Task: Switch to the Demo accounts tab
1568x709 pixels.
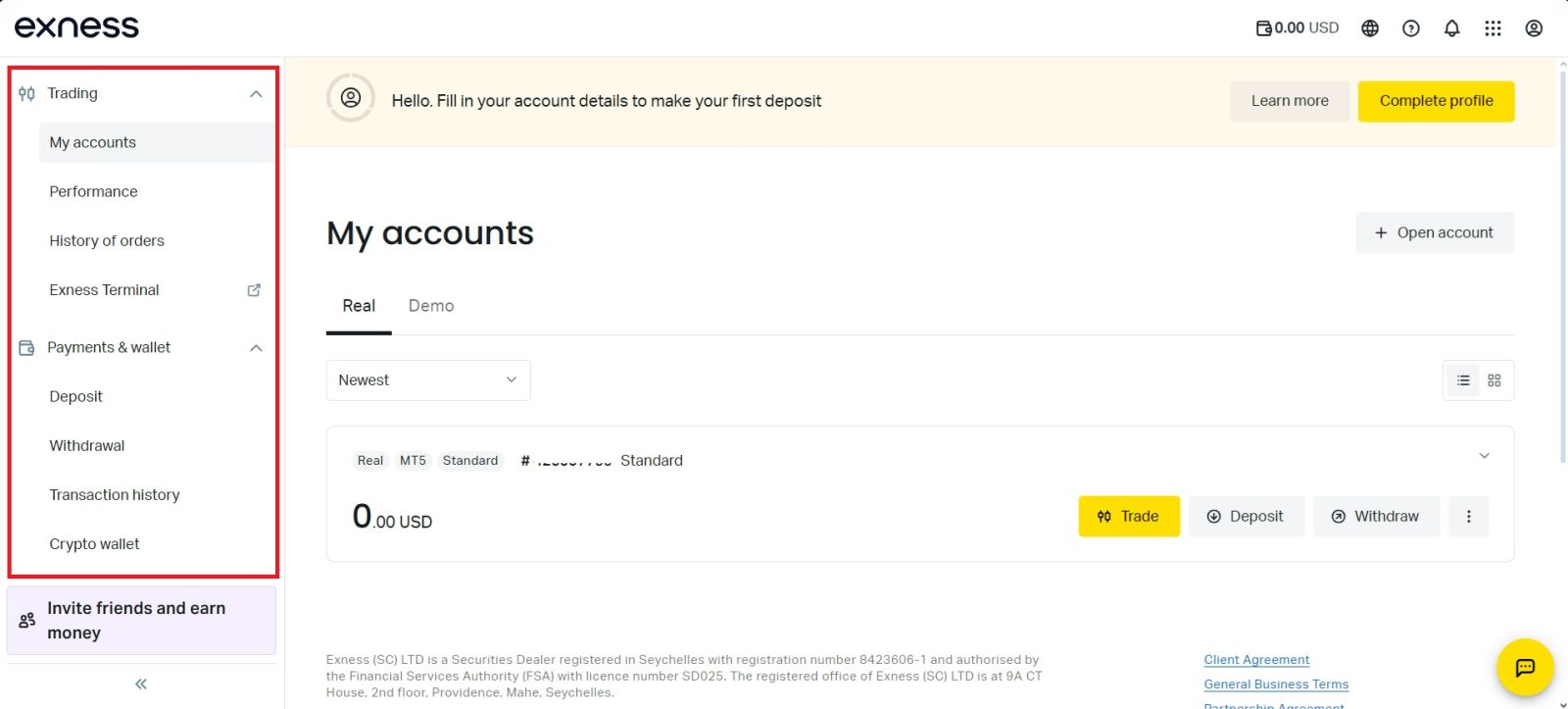Action: [430, 305]
